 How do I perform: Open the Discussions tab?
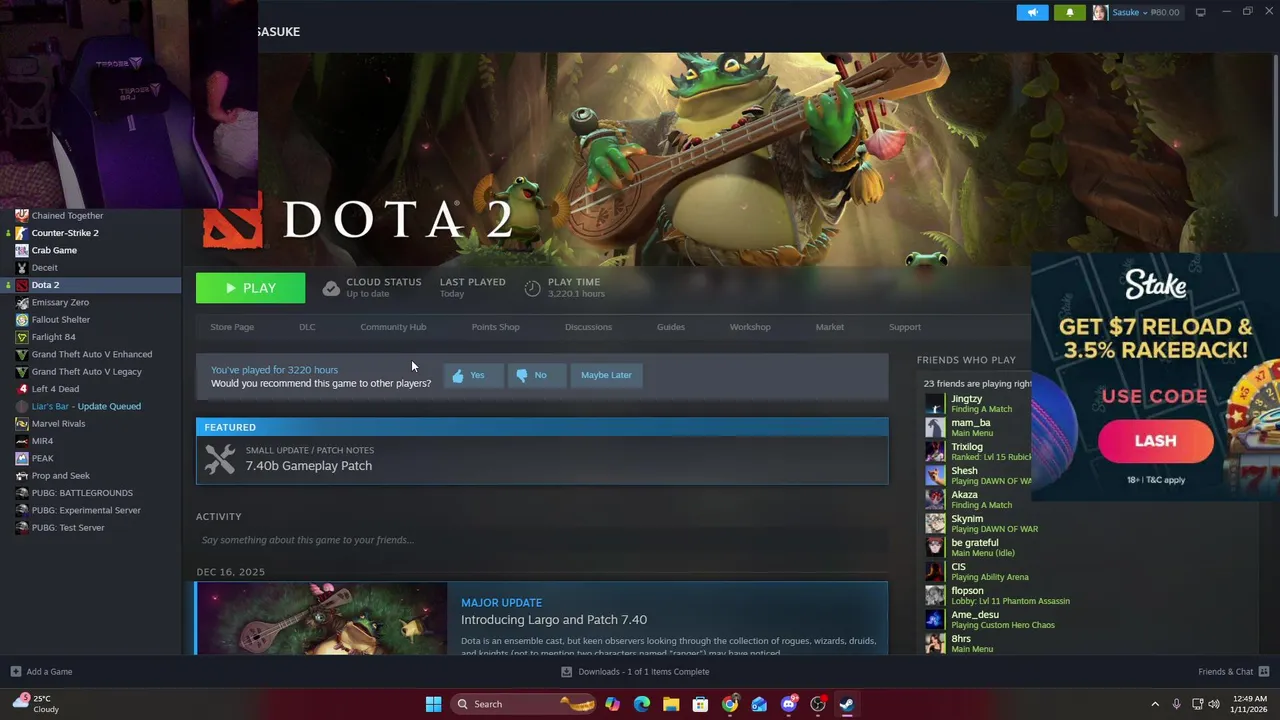pyautogui.click(x=588, y=327)
